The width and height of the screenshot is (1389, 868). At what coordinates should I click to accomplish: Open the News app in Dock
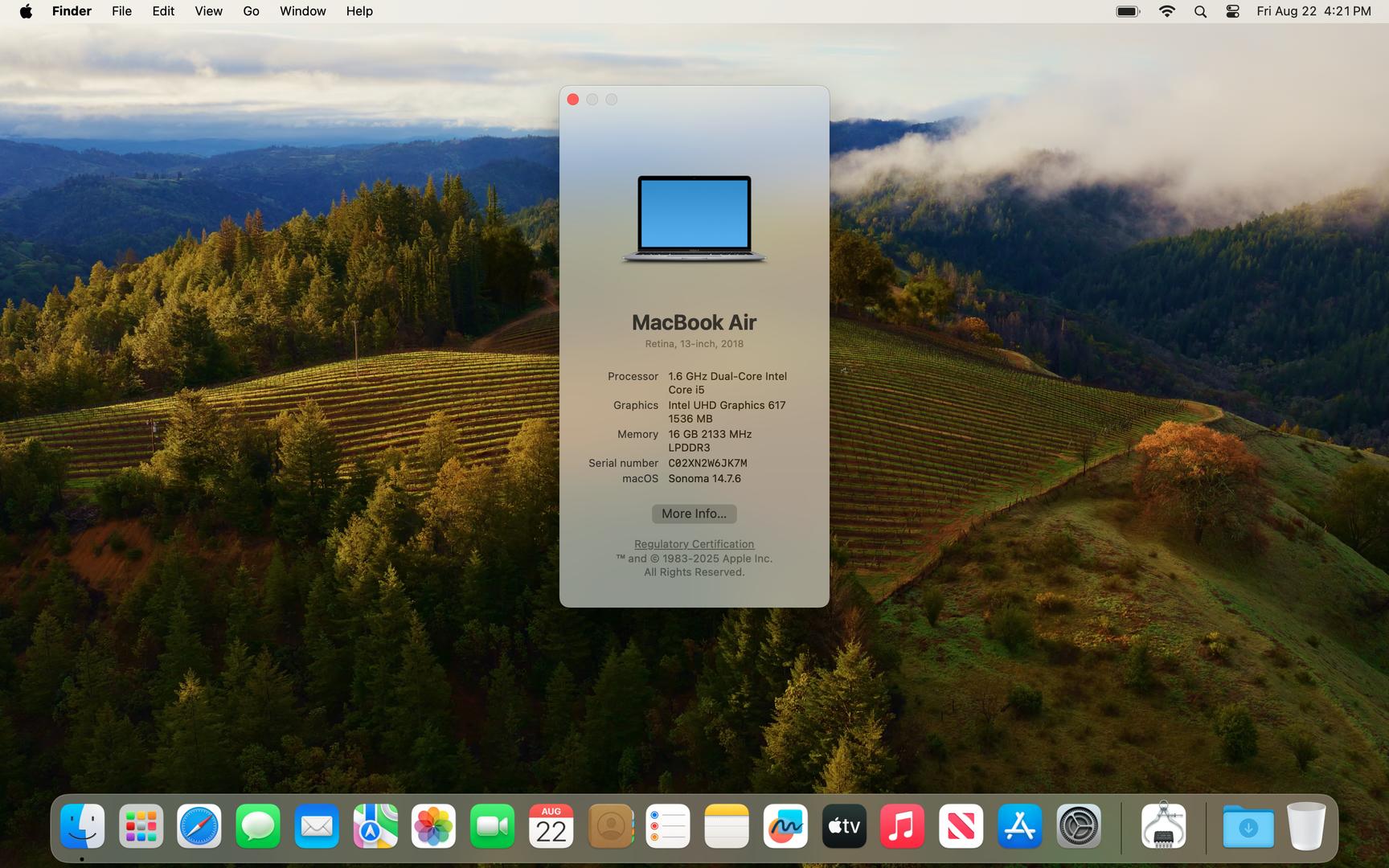point(961,825)
